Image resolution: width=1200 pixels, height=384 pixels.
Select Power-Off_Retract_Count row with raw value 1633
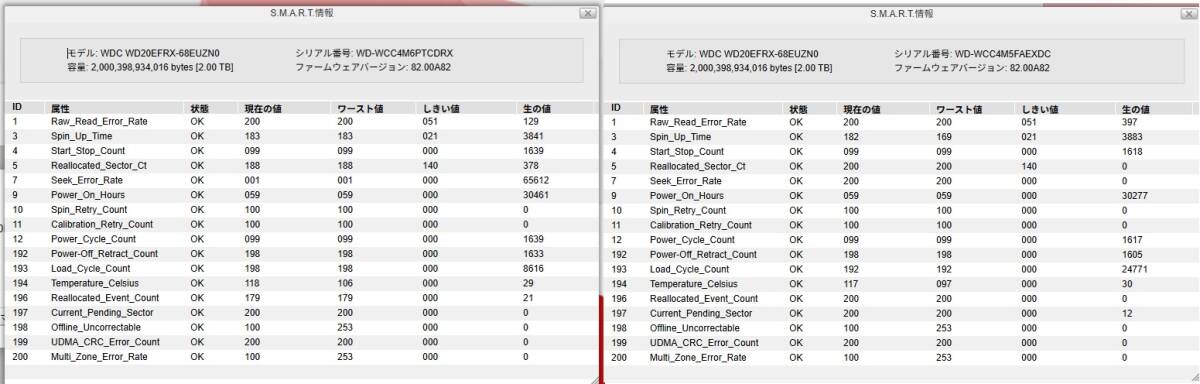click(x=300, y=254)
